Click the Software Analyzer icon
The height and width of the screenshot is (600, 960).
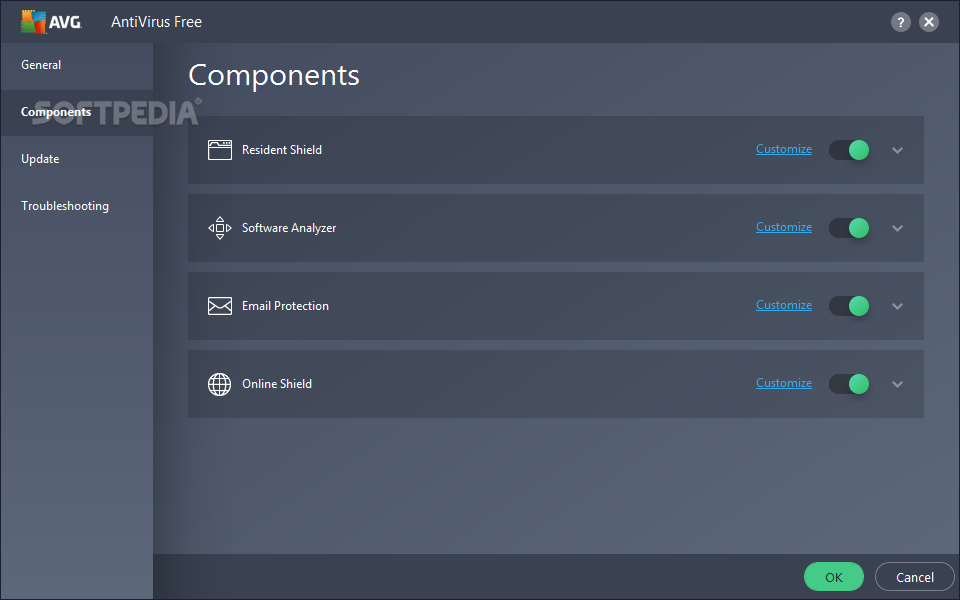pos(220,228)
